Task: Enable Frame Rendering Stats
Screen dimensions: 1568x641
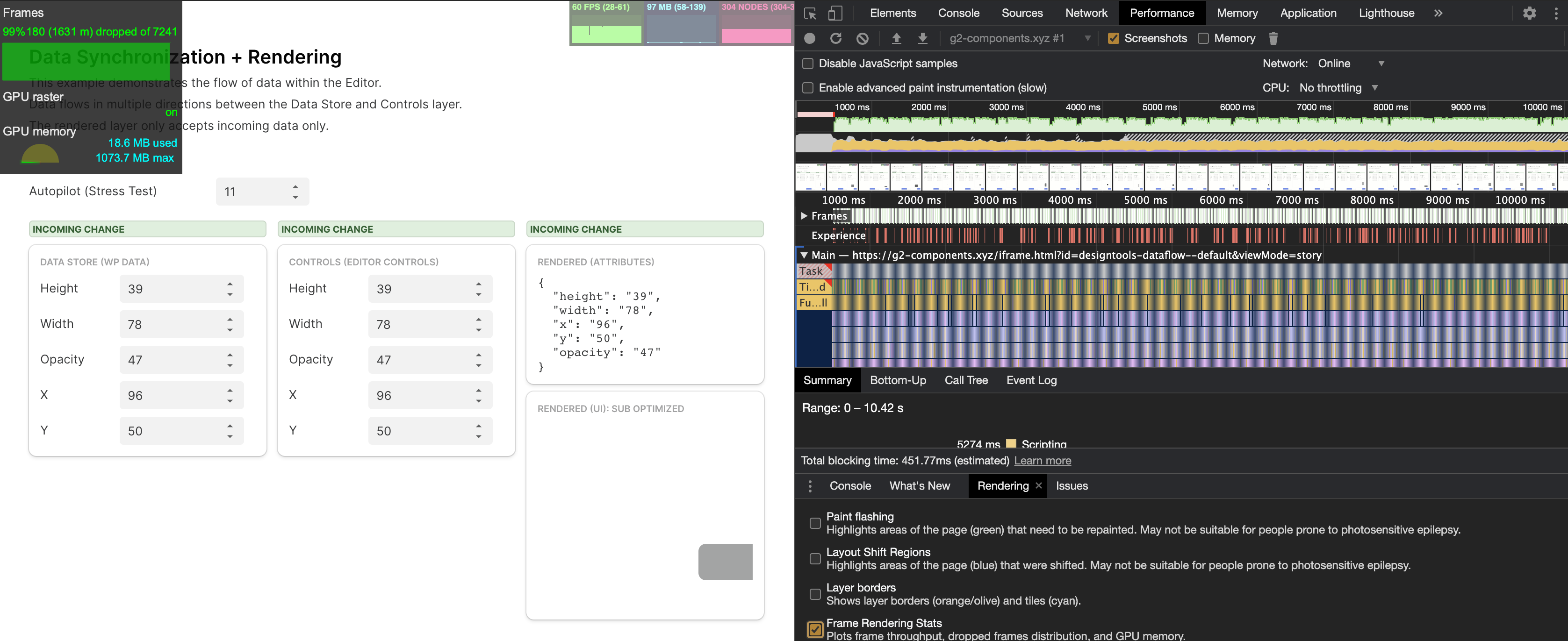Action: (x=815, y=629)
